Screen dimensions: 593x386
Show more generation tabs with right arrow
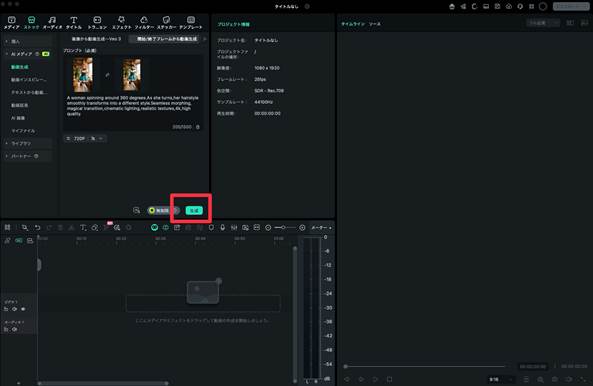click(x=205, y=39)
